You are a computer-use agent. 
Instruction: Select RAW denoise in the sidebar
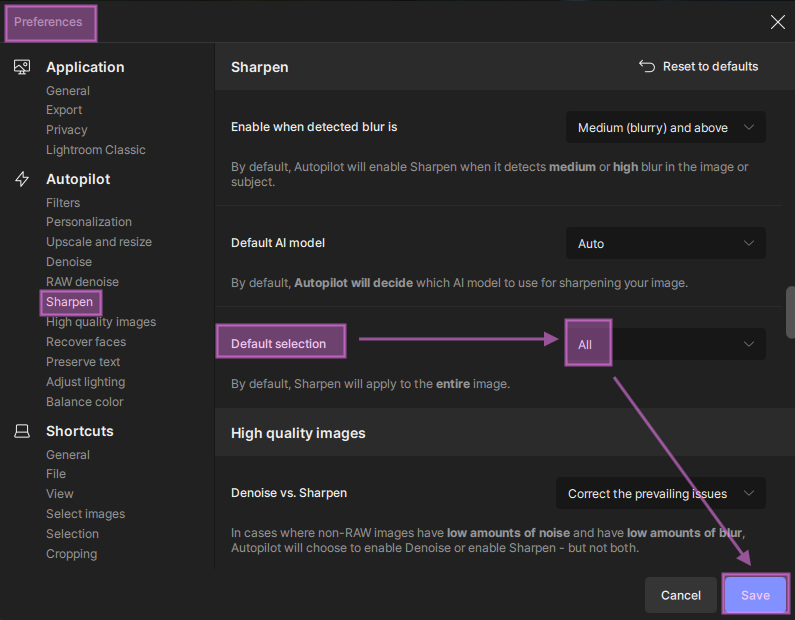(x=82, y=282)
